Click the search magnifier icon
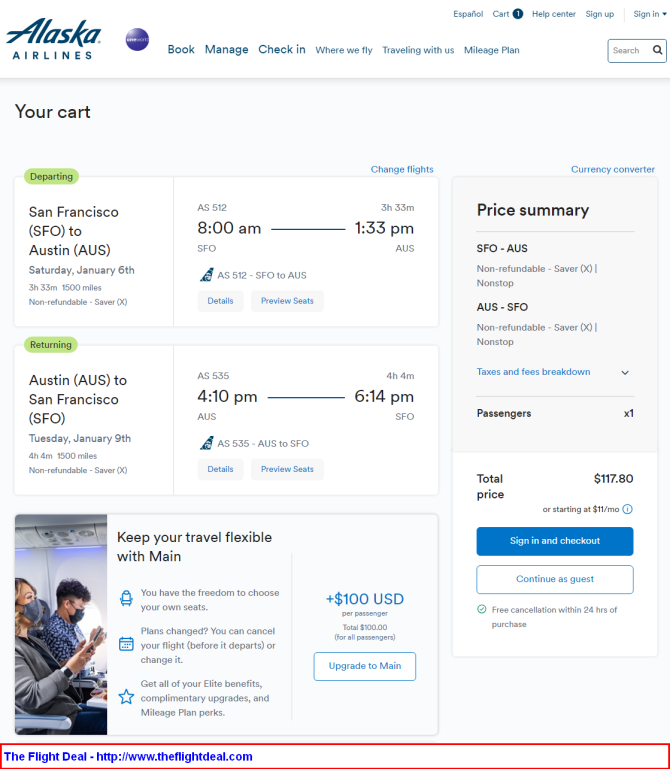Image resolution: width=670 pixels, height=769 pixels. click(657, 50)
